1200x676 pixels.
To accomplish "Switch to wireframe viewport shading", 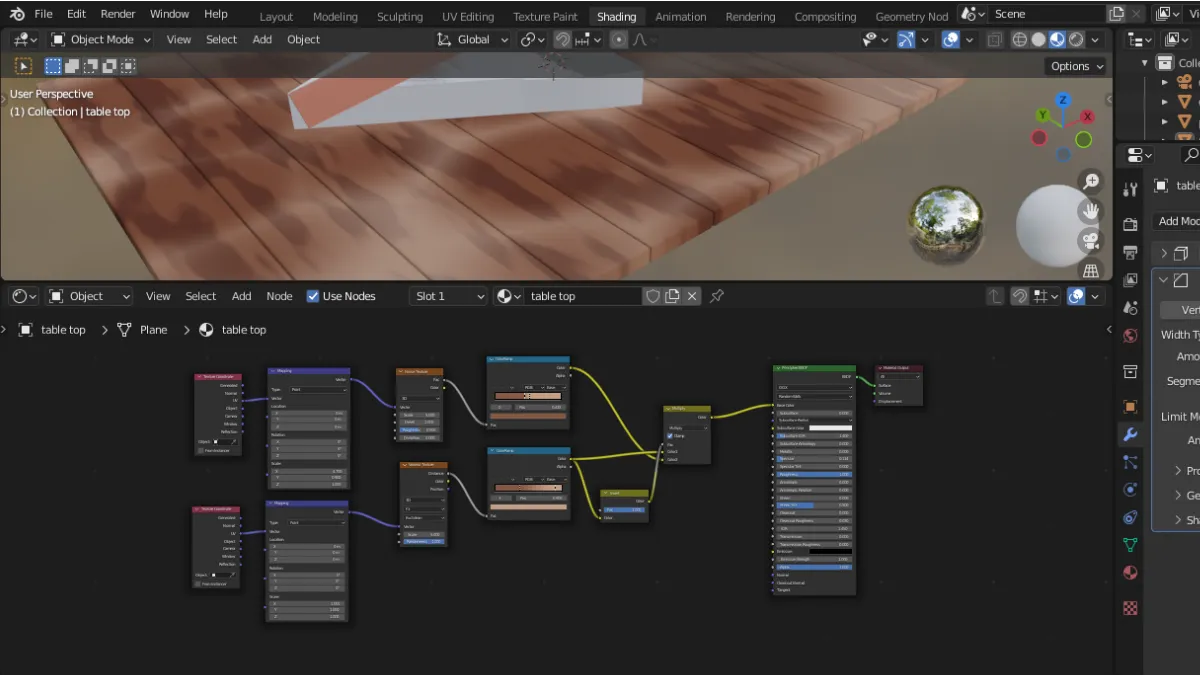I will pyautogui.click(x=1020, y=39).
